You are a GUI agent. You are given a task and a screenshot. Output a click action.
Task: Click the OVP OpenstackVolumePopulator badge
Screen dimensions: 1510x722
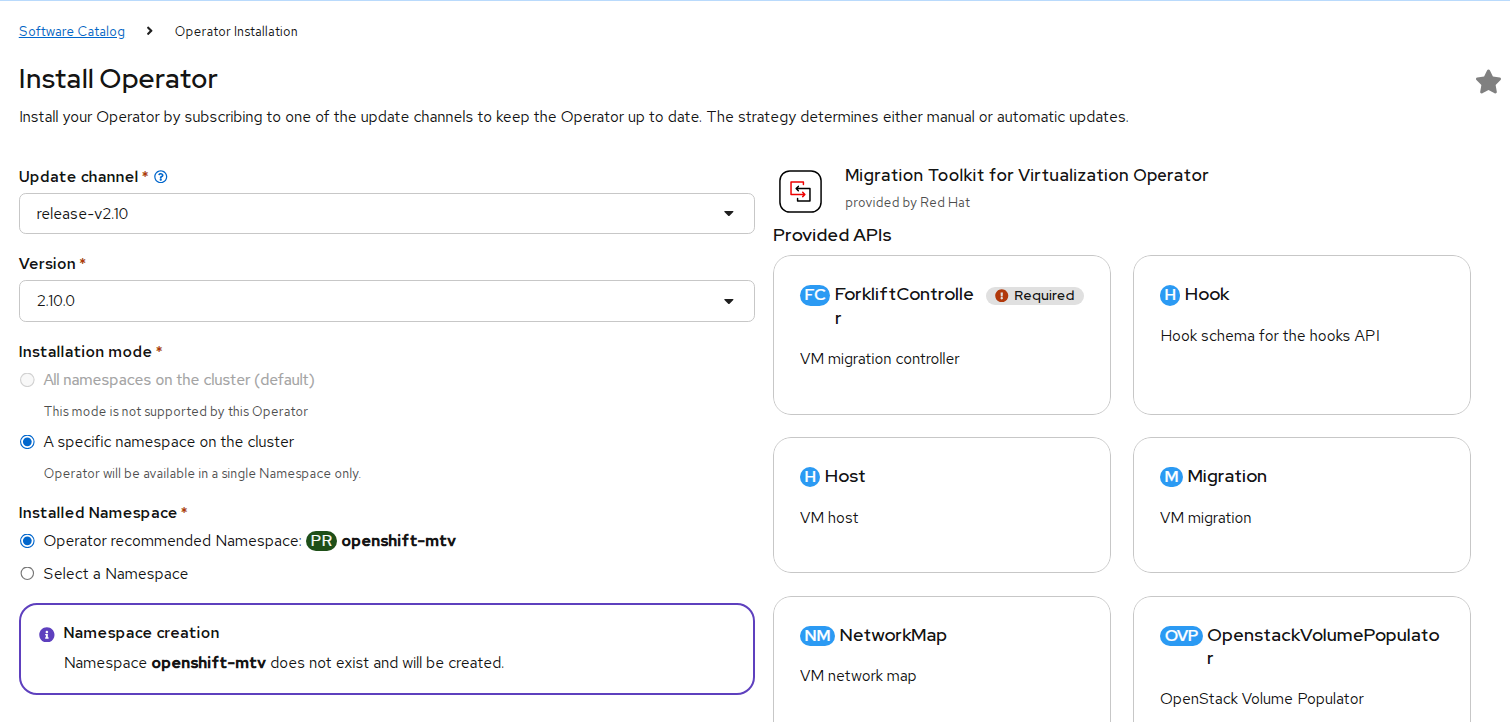[x=1181, y=636]
